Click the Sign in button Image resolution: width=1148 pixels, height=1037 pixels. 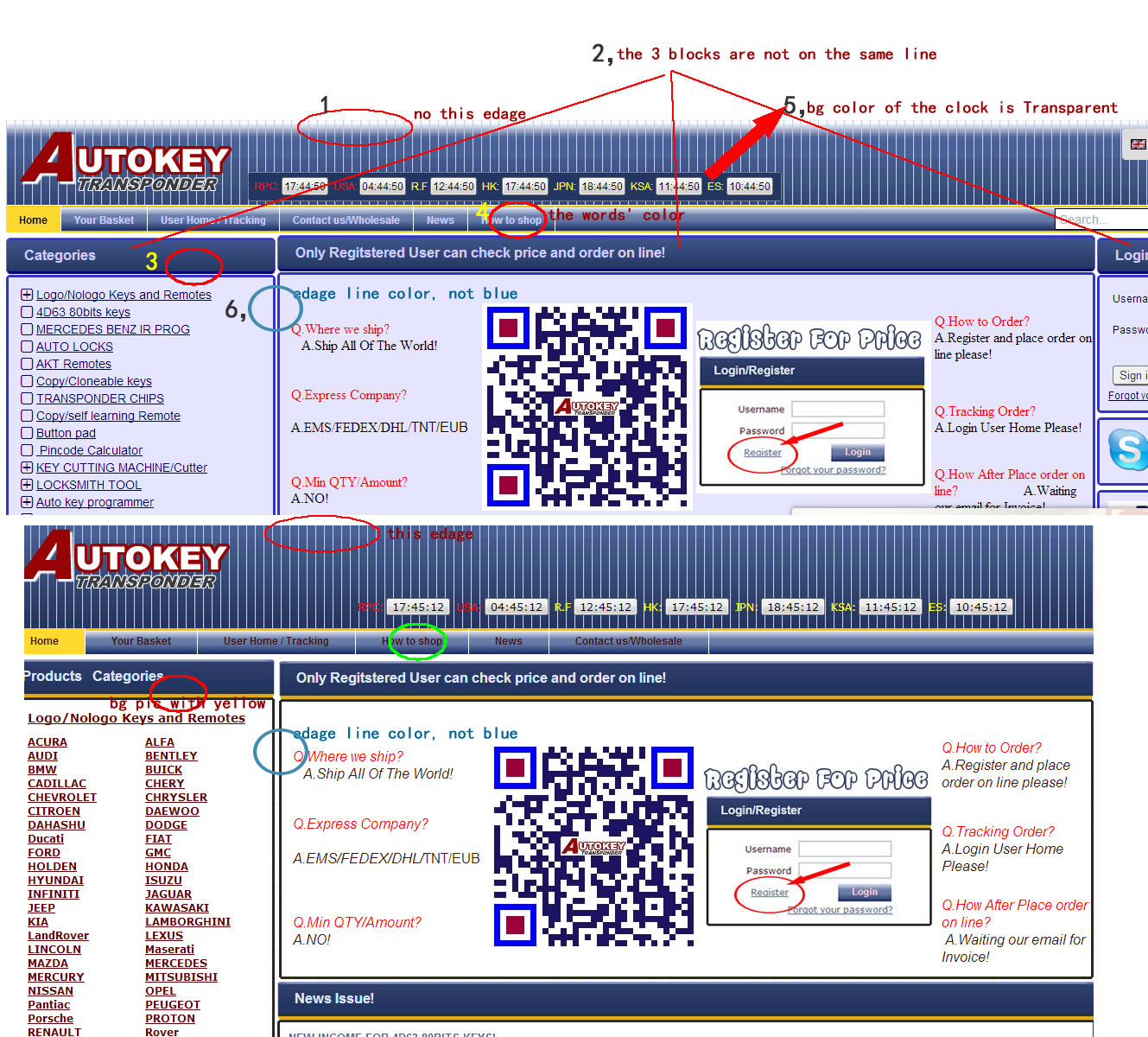(1131, 375)
